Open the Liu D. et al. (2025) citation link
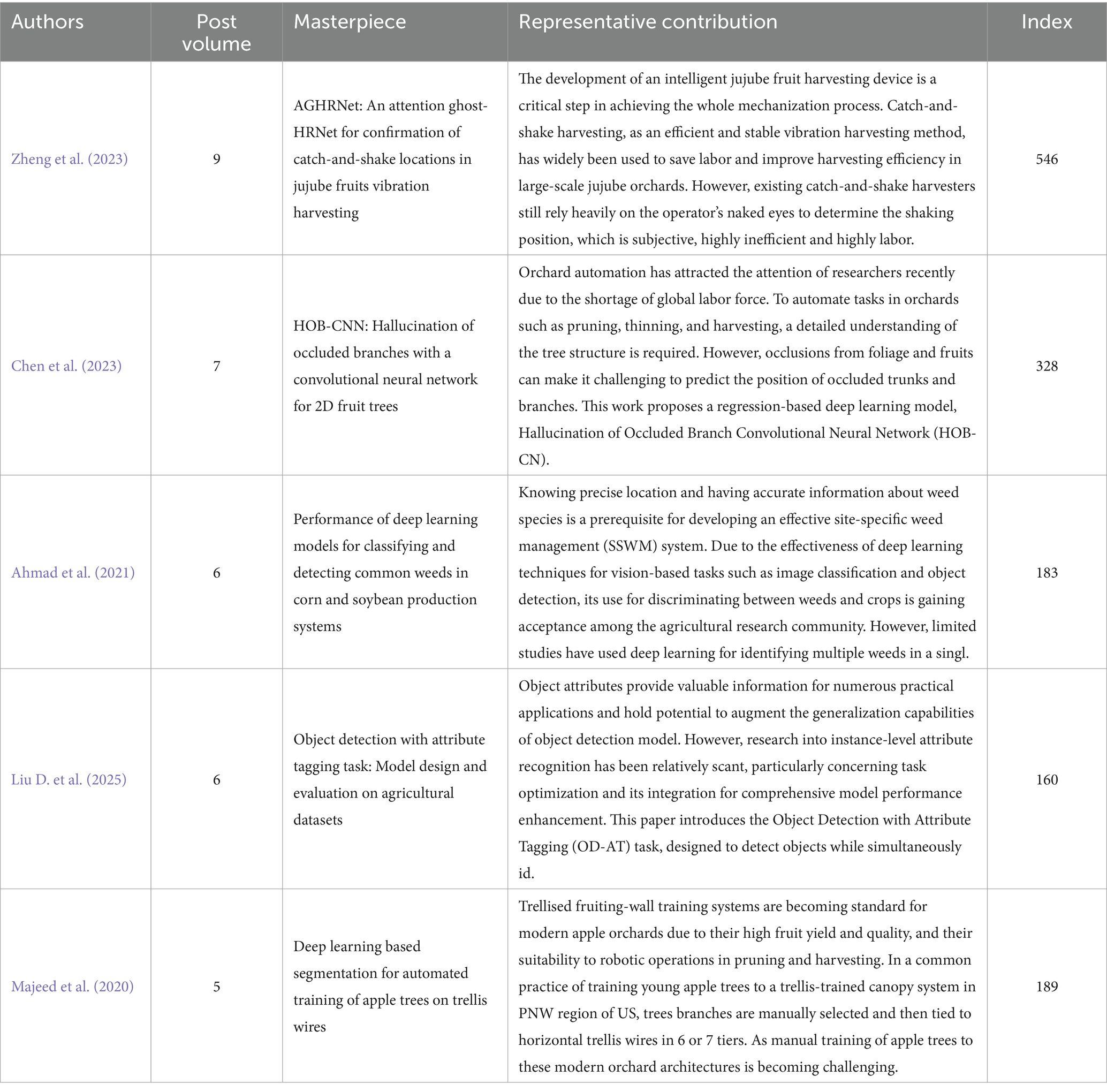This screenshot has height=1092, width=1107. (69, 779)
